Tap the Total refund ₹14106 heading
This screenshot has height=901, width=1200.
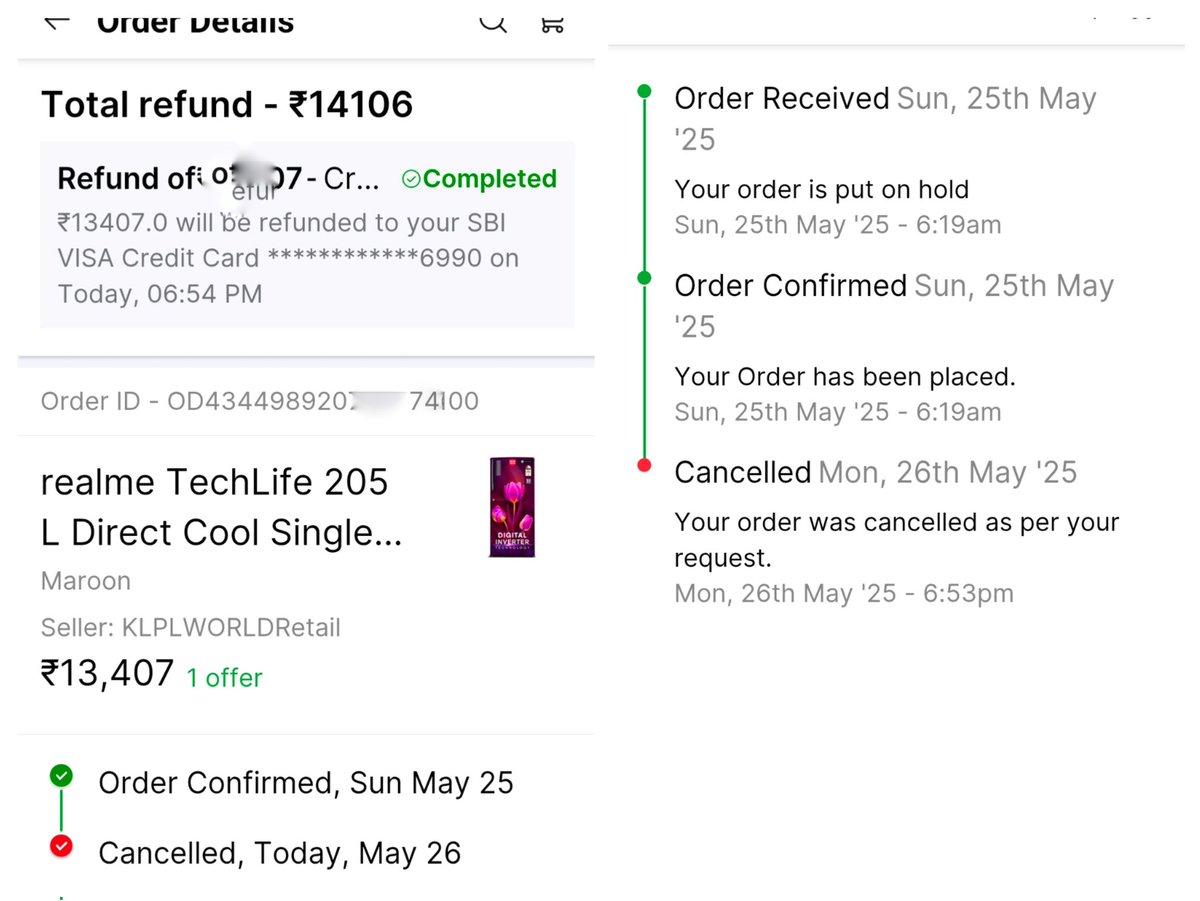point(227,104)
